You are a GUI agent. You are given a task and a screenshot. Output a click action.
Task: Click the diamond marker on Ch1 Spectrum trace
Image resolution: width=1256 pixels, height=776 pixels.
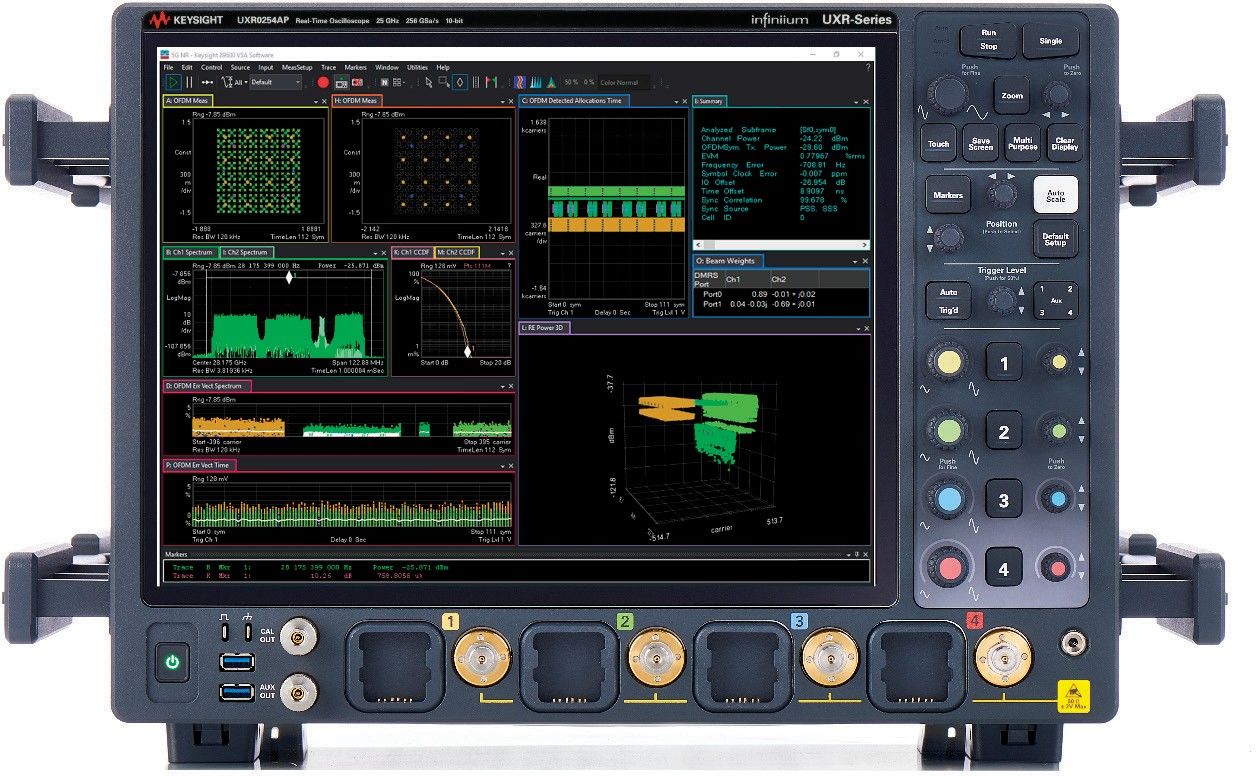(291, 277)
